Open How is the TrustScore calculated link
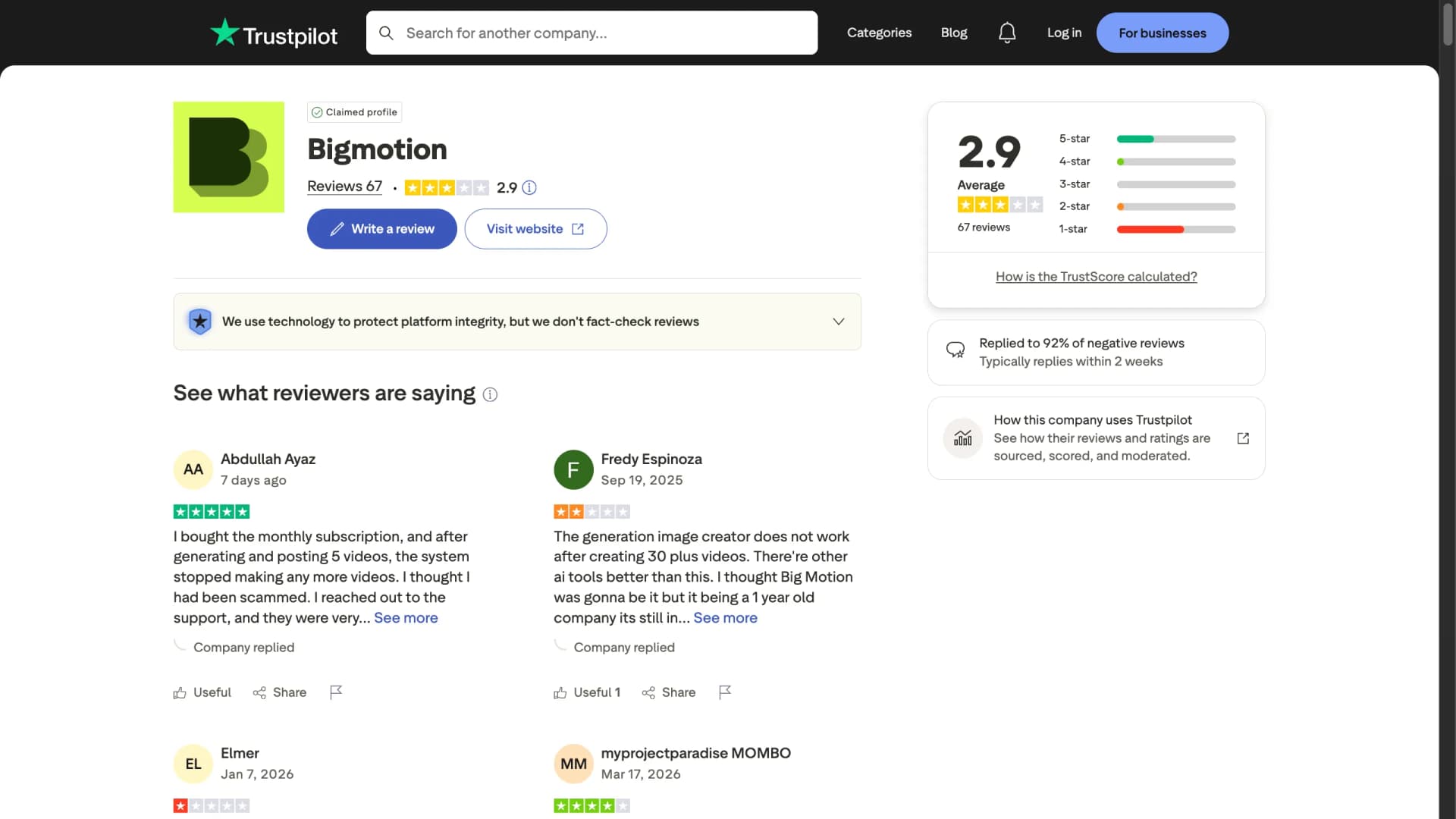The image size is (1456, 819). 1096,276
